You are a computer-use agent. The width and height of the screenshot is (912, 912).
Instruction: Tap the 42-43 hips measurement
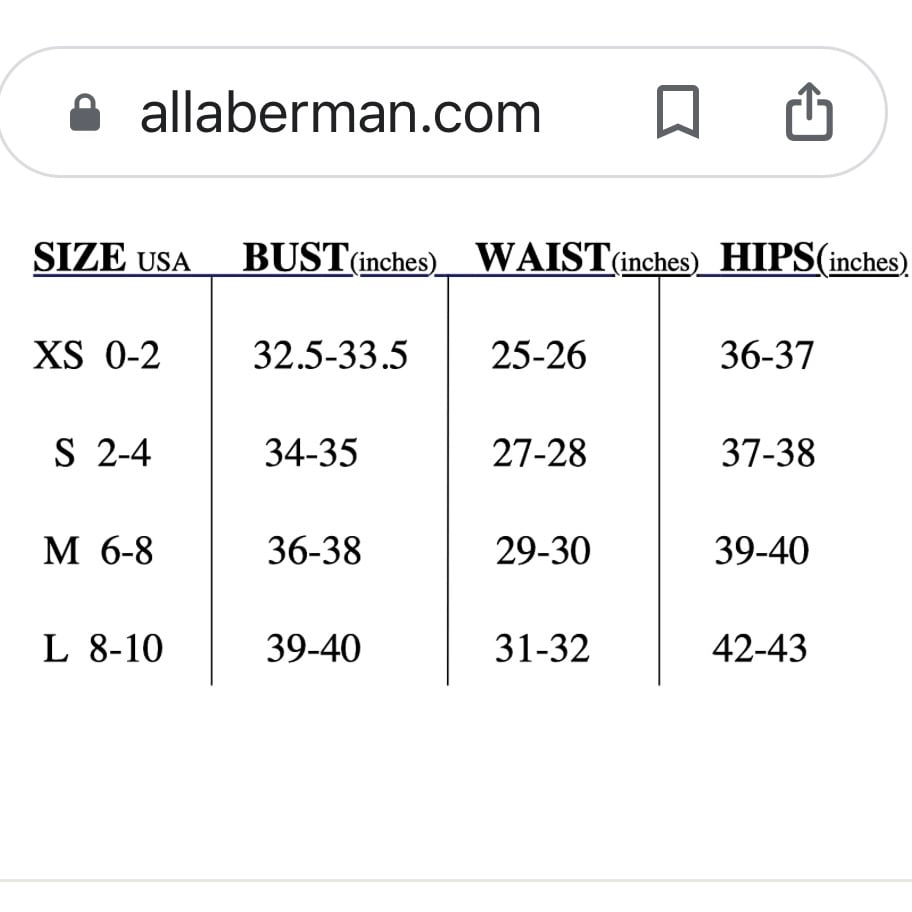tap(760, 649)
